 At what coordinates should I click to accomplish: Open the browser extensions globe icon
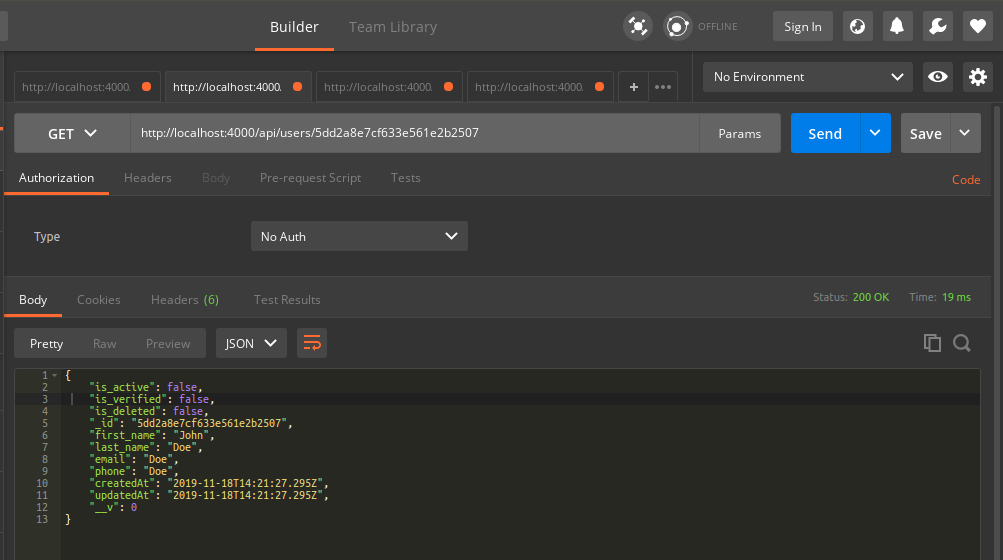tap(857, 26)
